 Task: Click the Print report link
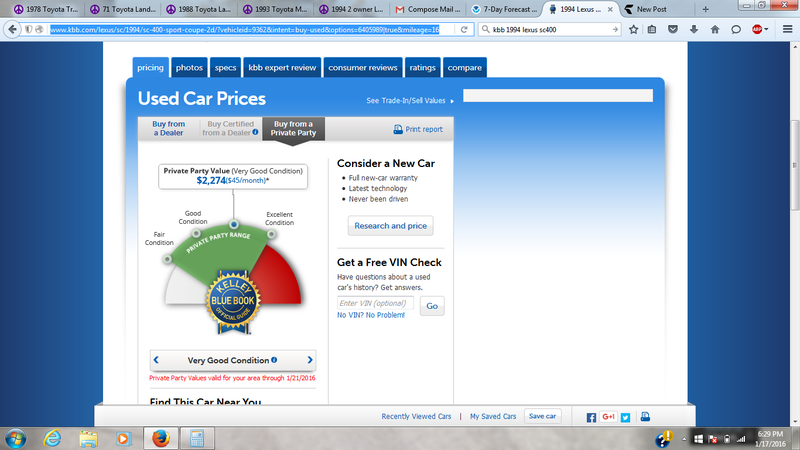point(418,129)
